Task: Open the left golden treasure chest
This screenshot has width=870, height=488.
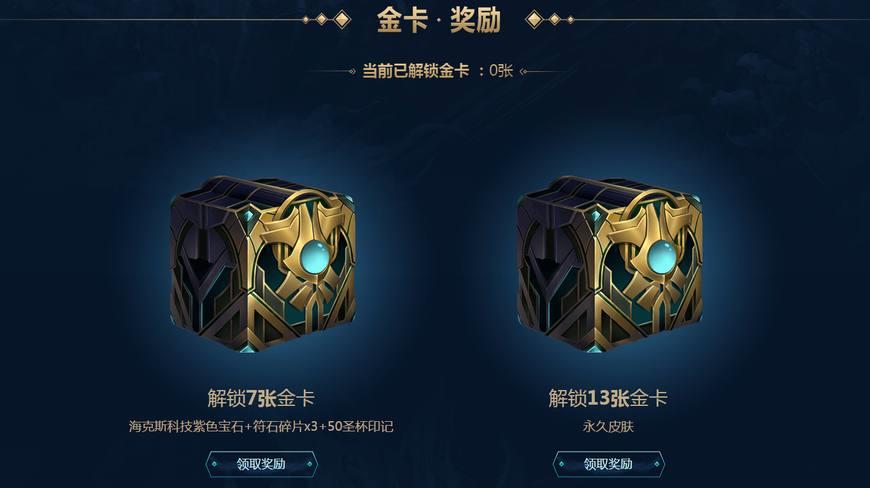Action: (x=262, y=265)
